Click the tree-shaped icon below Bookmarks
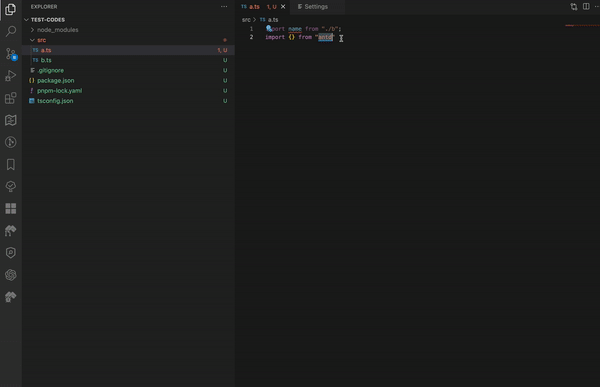The image size is (600, 387). click(11, 186)
